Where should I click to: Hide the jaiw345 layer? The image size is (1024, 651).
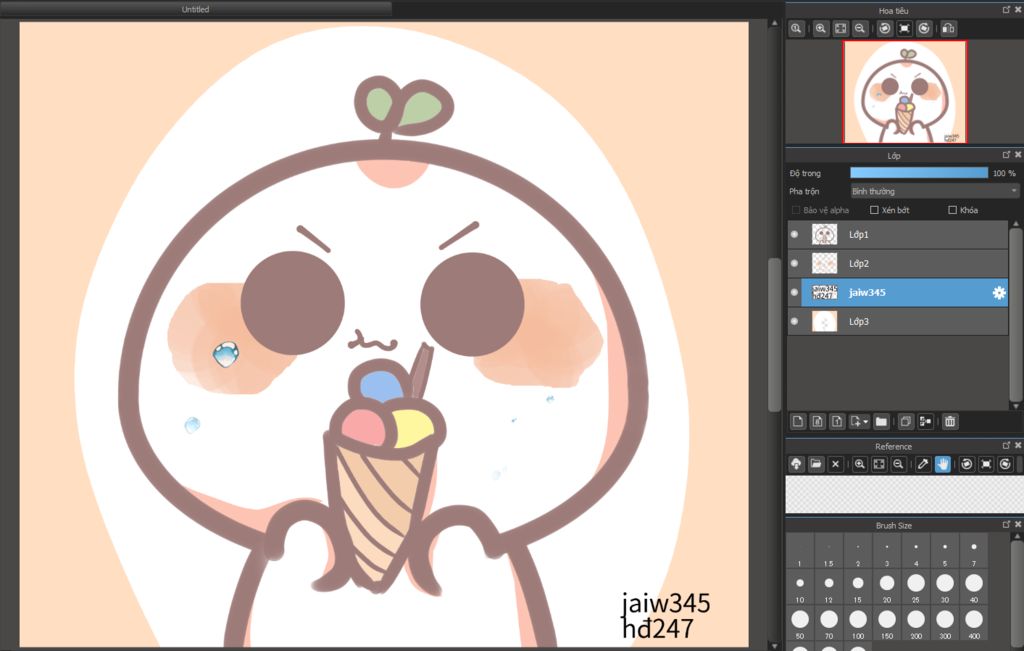click(795, 293)
